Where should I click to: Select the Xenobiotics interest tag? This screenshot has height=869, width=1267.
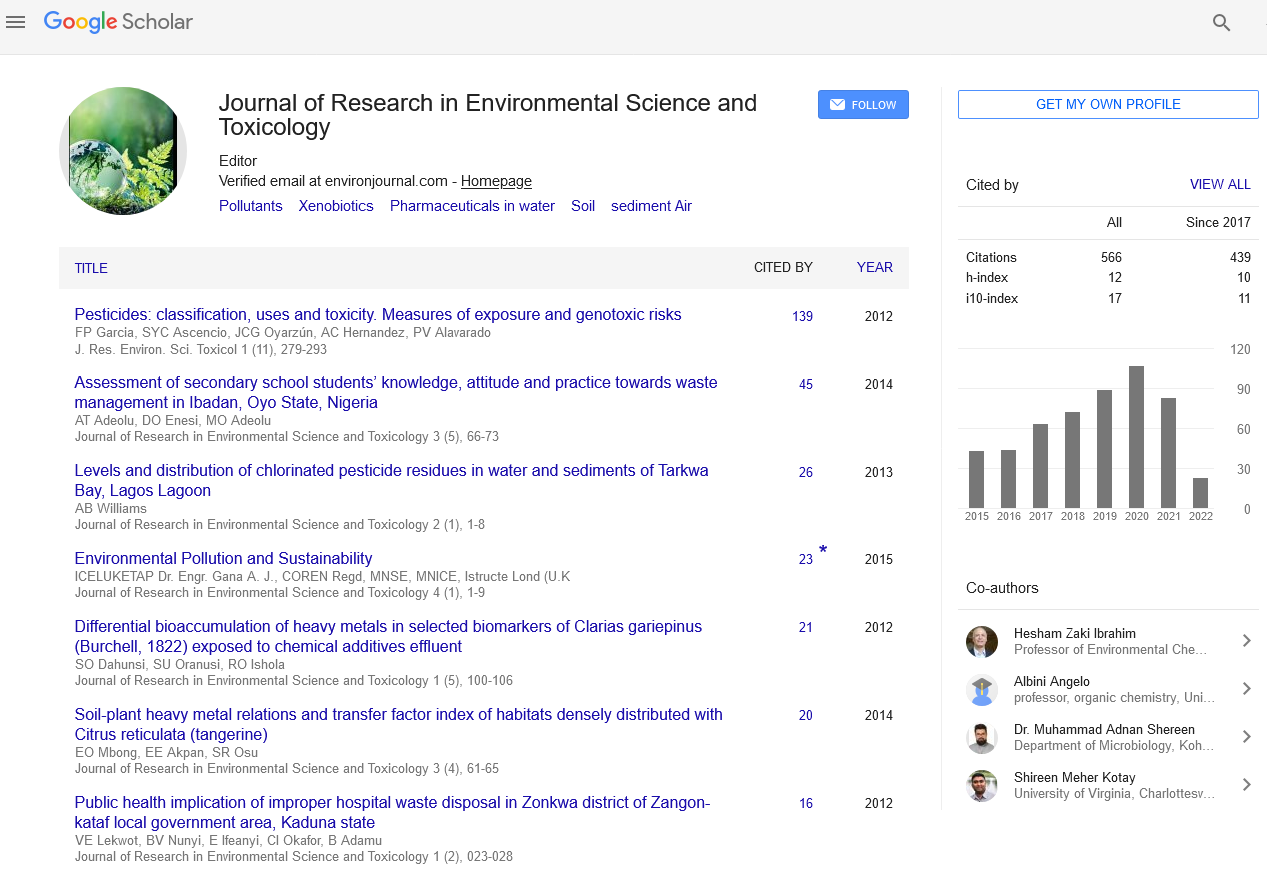coord(336,206)
